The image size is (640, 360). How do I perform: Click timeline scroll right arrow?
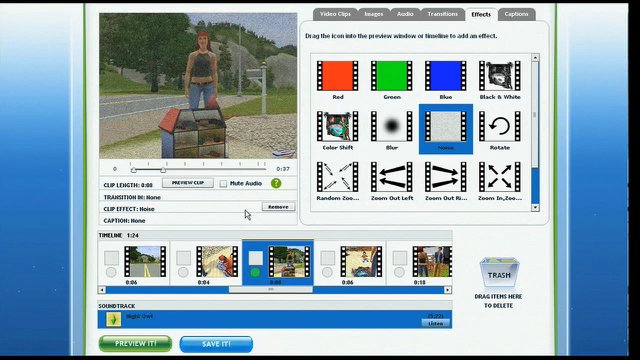[448, 290]
